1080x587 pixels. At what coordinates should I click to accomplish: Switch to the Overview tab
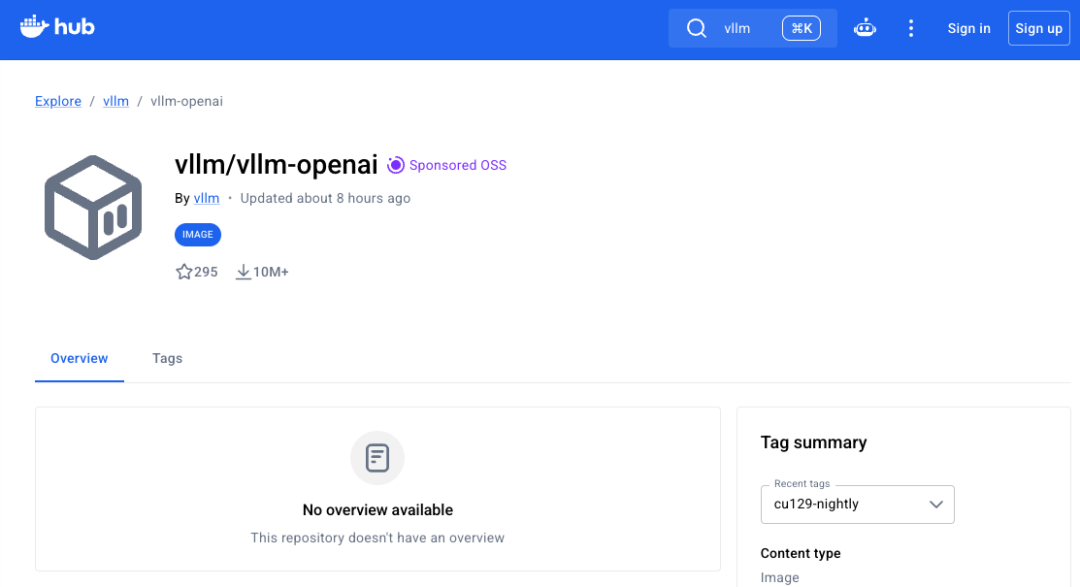[79, 358]
